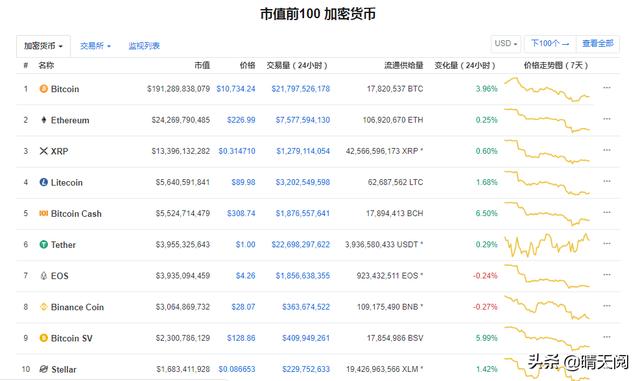
Task: Click Tether market cap $3,955,325,643
Action: pyautogui.click(x=183, y=245)
